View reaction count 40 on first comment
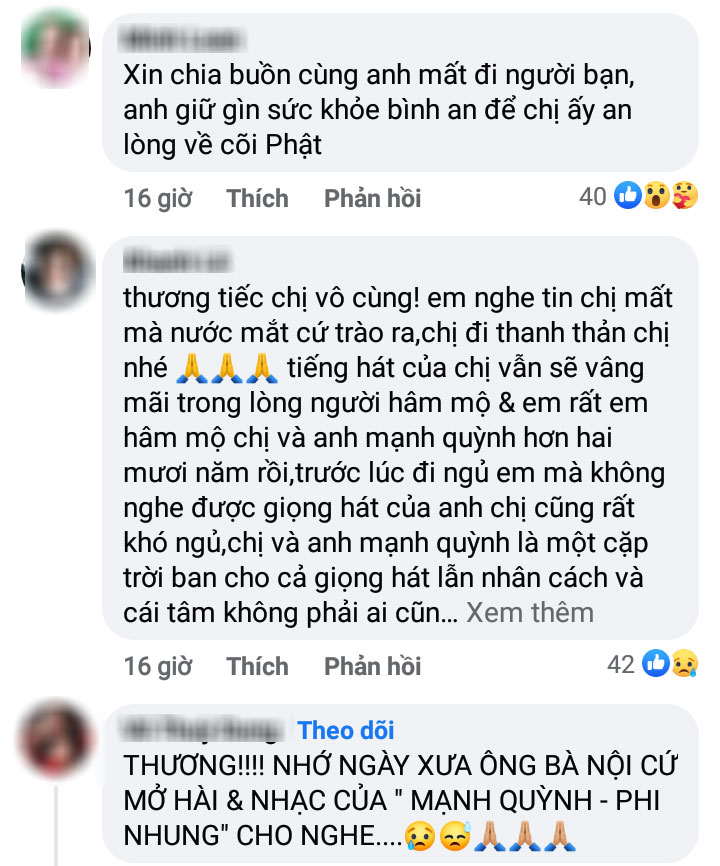The width and height of the screenshot is (720, 866). [592, 196]
